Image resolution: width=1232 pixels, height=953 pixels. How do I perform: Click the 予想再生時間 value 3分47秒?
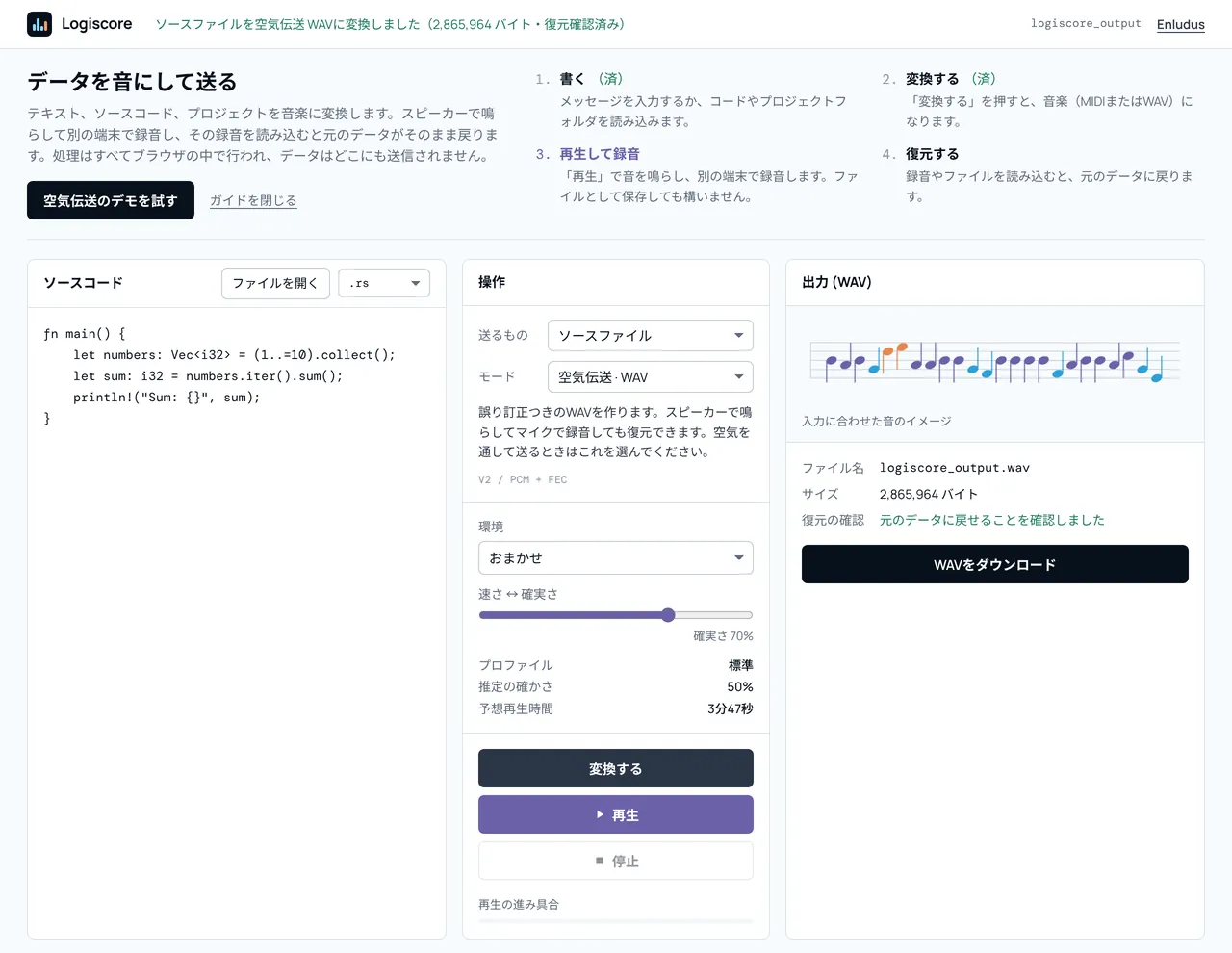coord(731,708)
